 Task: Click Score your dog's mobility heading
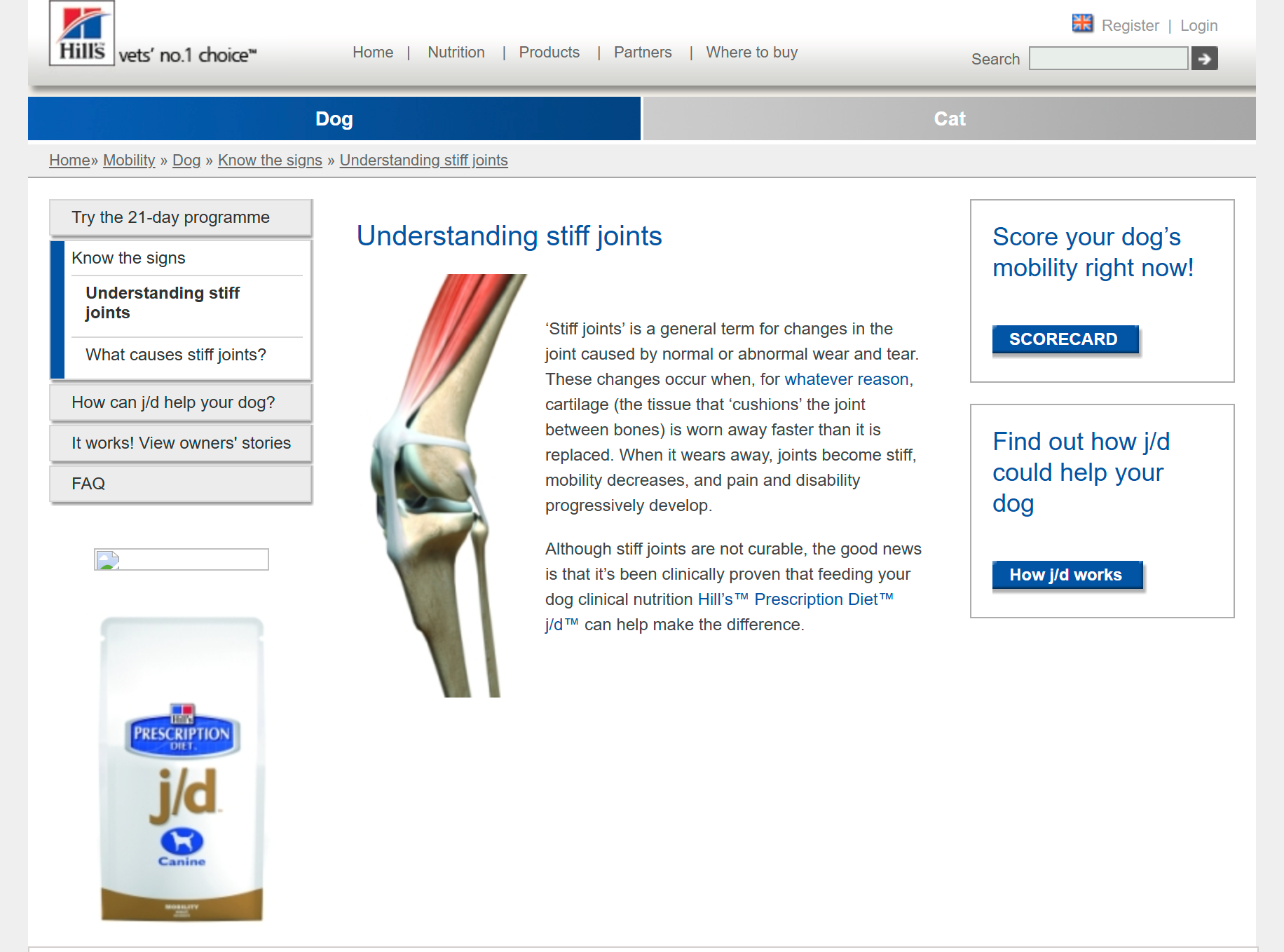tap(1093, 252)
